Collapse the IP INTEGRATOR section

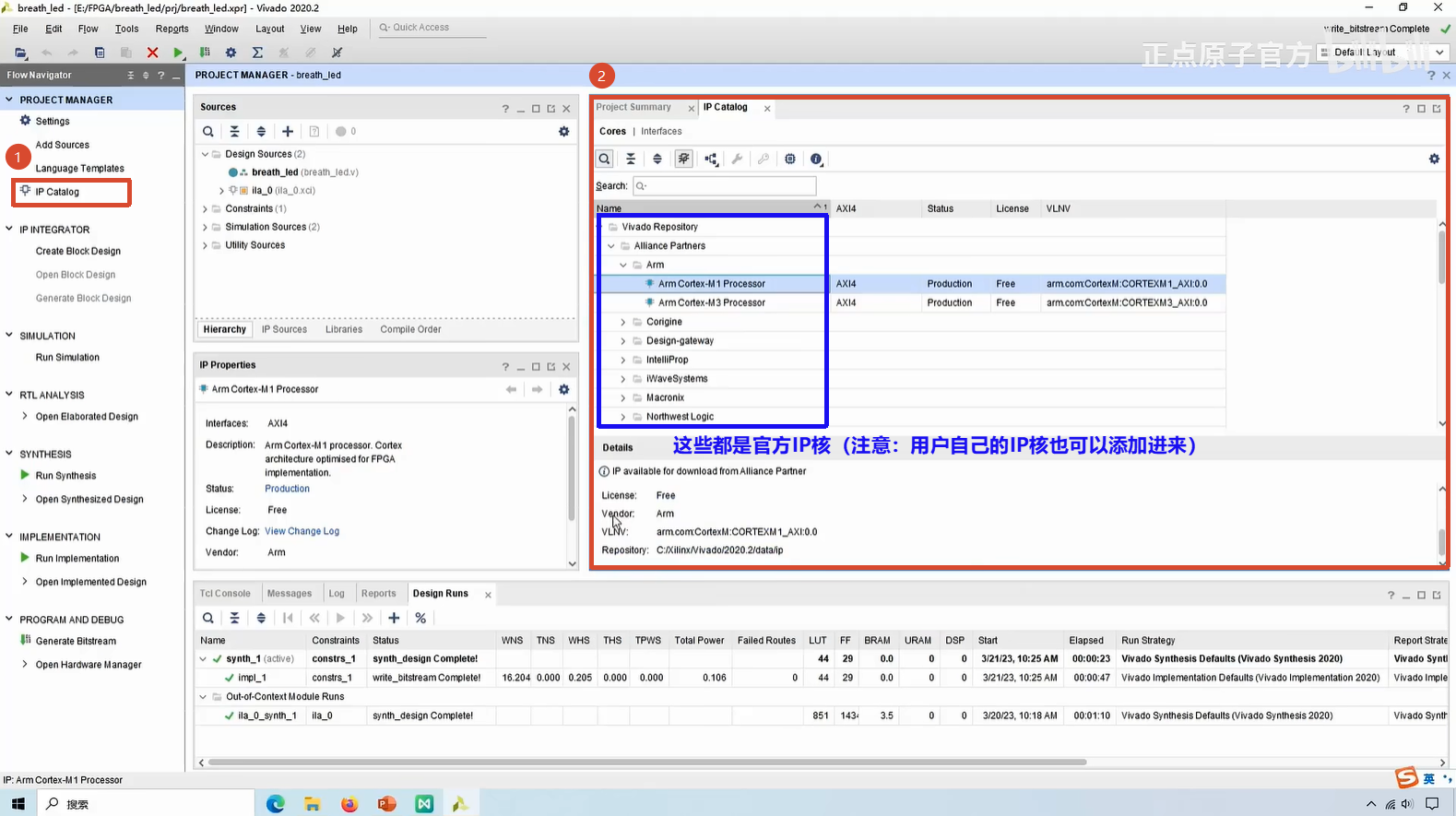(x=9, y=229)
